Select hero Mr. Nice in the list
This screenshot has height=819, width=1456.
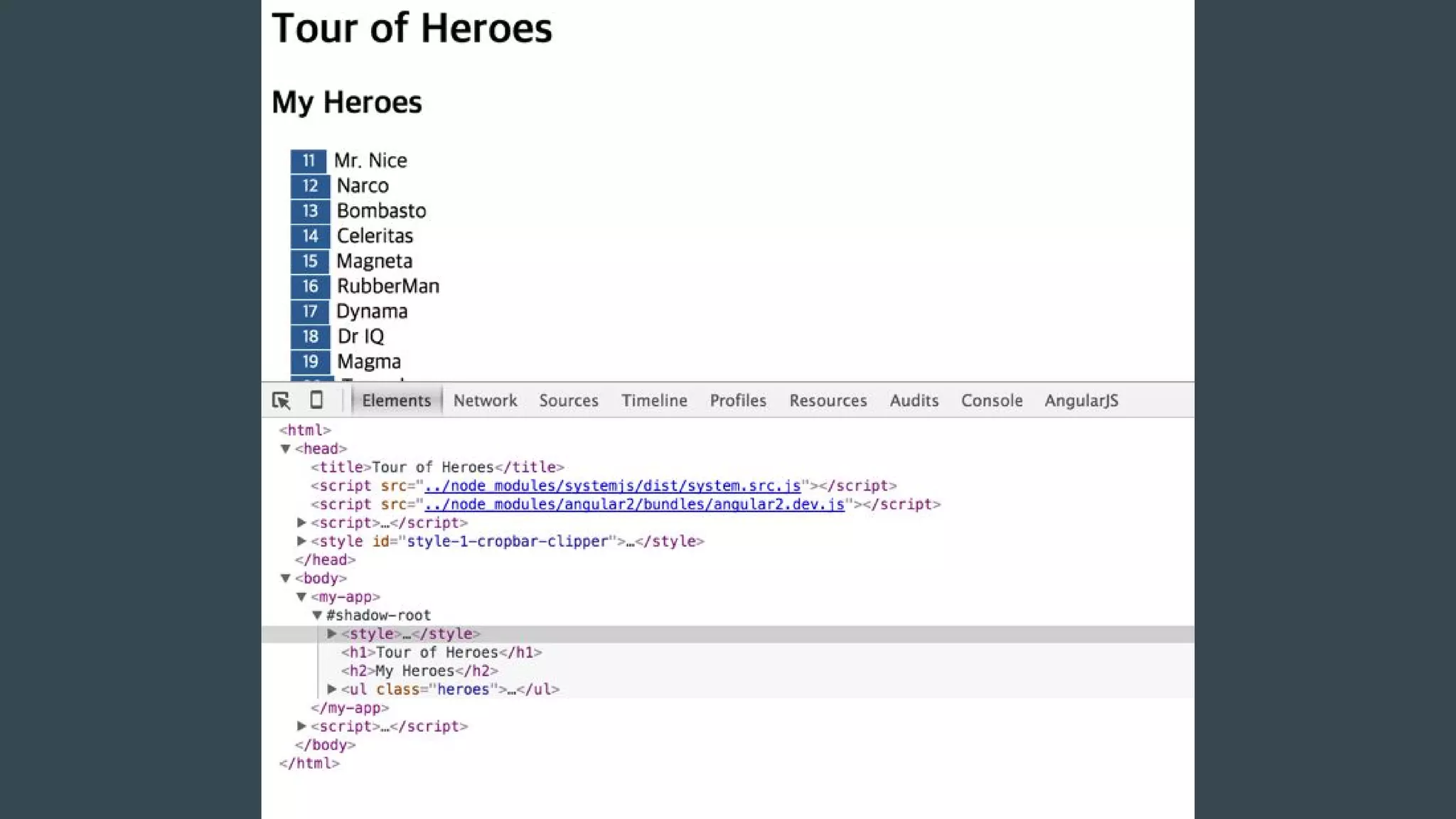(x=370, y=161)
